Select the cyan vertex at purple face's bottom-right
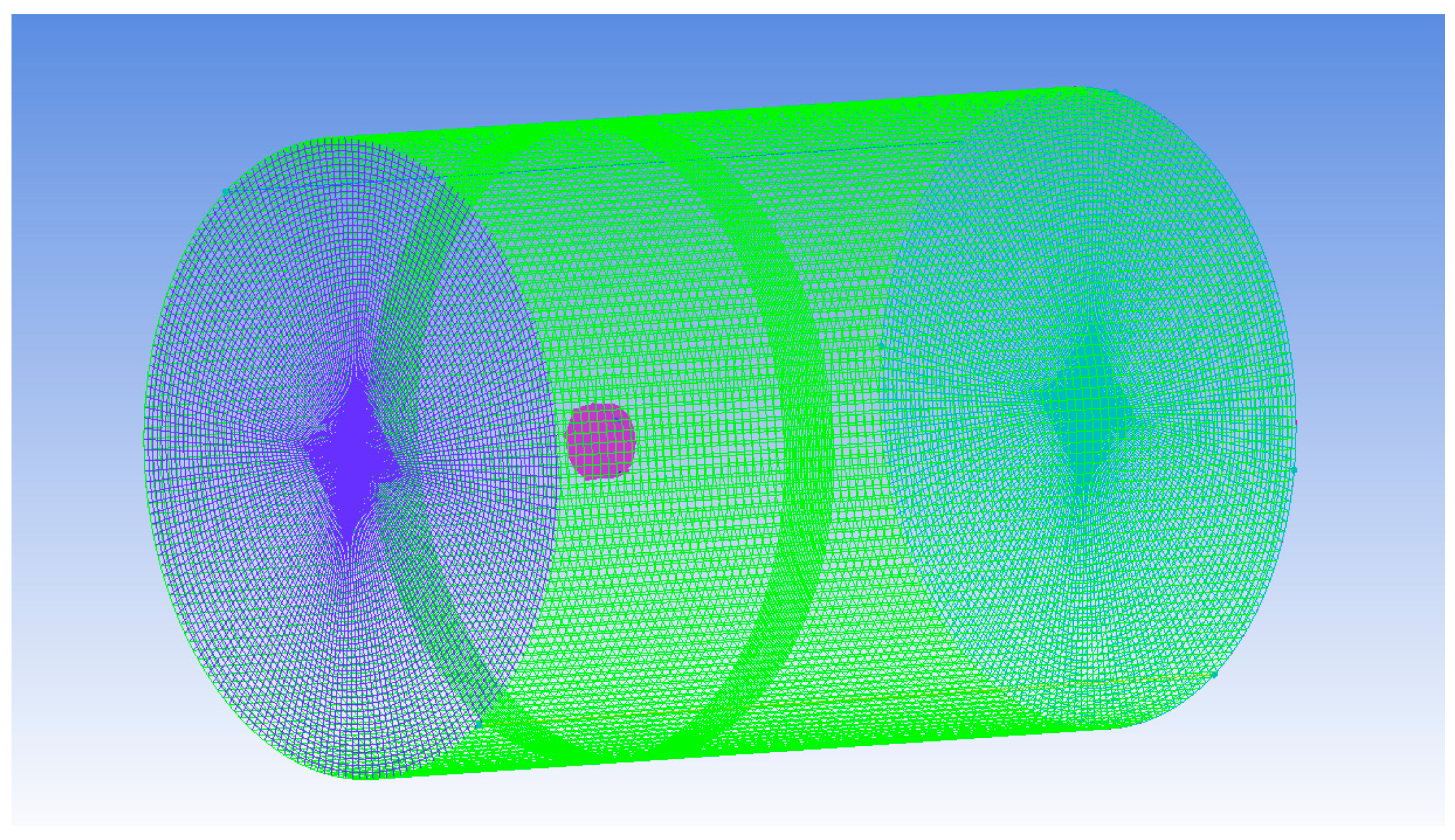Image resolution: width=1455 pixels, height=840 pixels. (479, 724)
